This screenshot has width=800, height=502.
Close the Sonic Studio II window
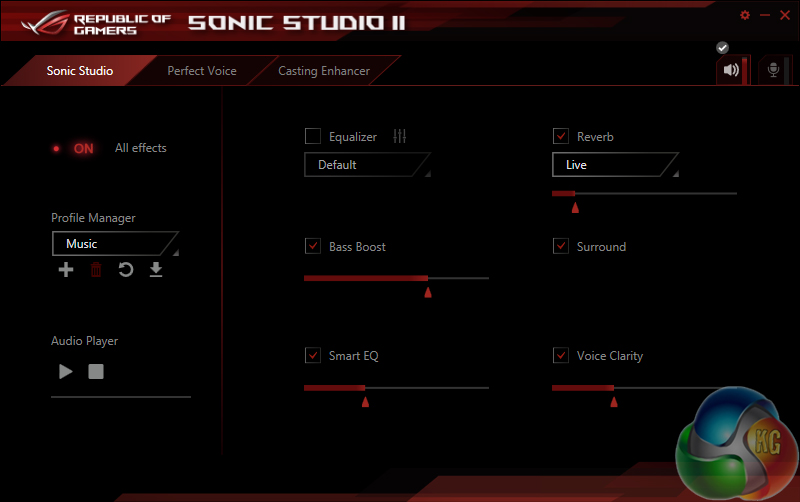(x=785, y=15)
